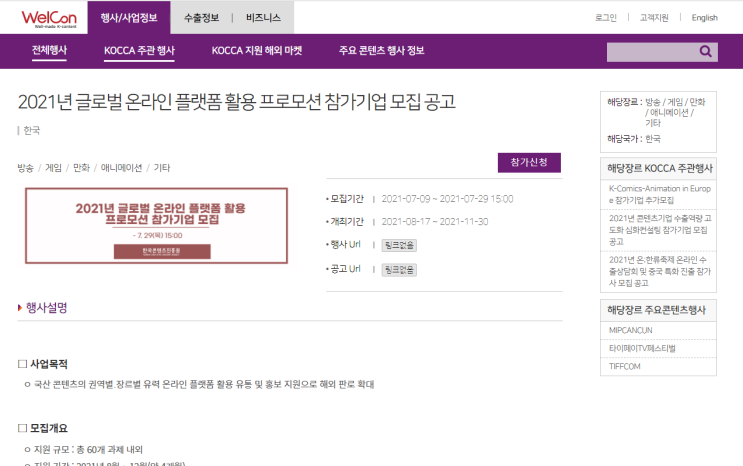Click the 모집기간 date value 2021-07-09 ~ 2021-07-29

447,199
